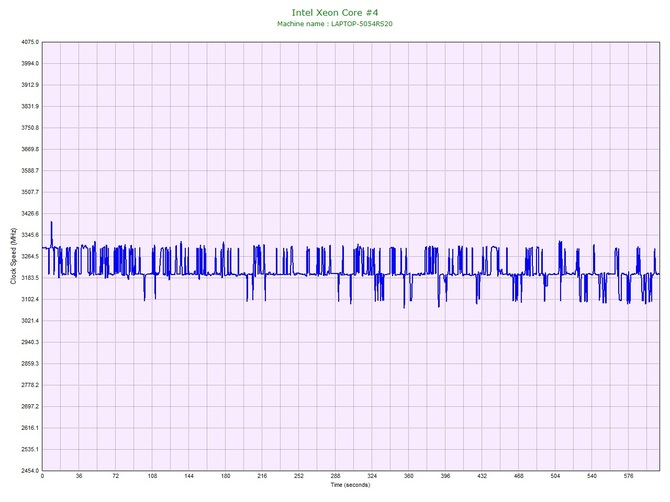Click the y-axis value 3183.5
This screenshot has height=502, width=670.
click(x=30, y=278)
